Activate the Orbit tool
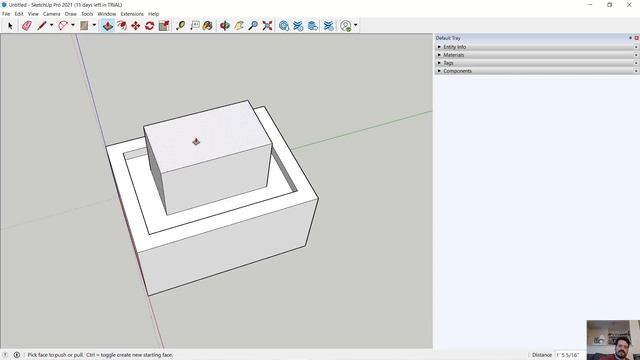 tap(224, 26)
